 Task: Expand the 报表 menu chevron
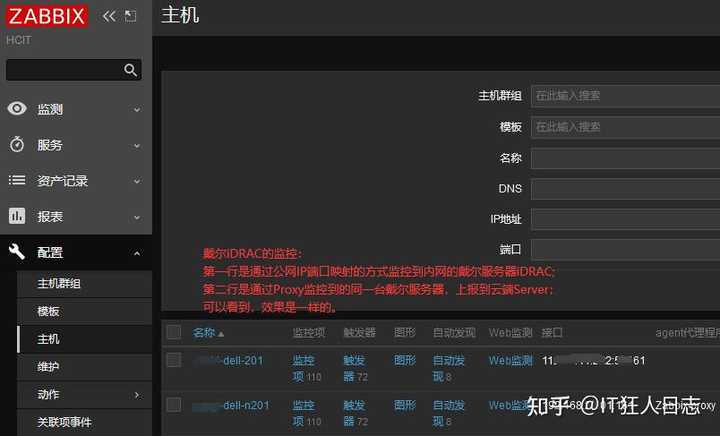[x=137, y=217]
